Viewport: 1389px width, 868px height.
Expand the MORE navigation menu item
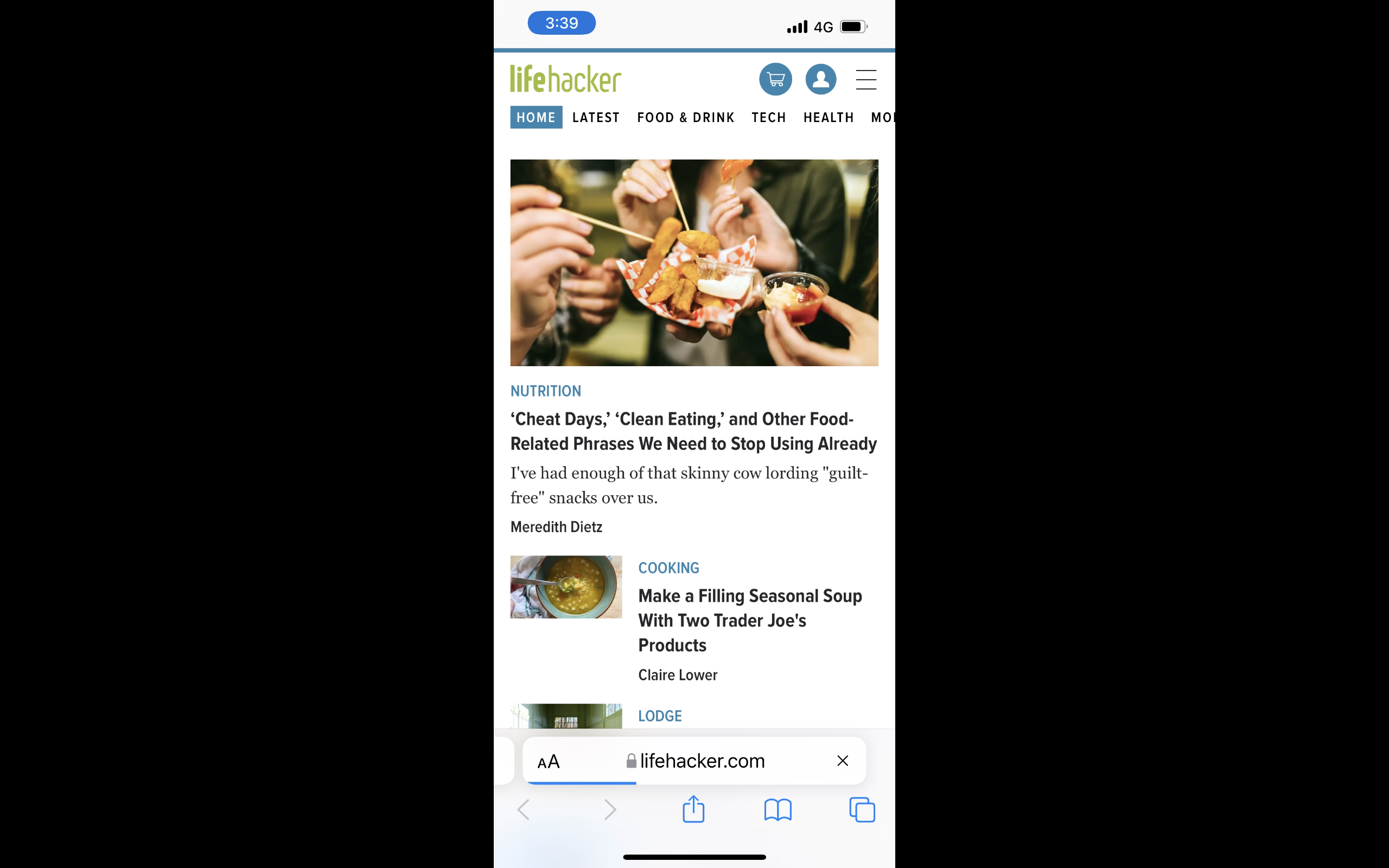(x=882, y=117)
